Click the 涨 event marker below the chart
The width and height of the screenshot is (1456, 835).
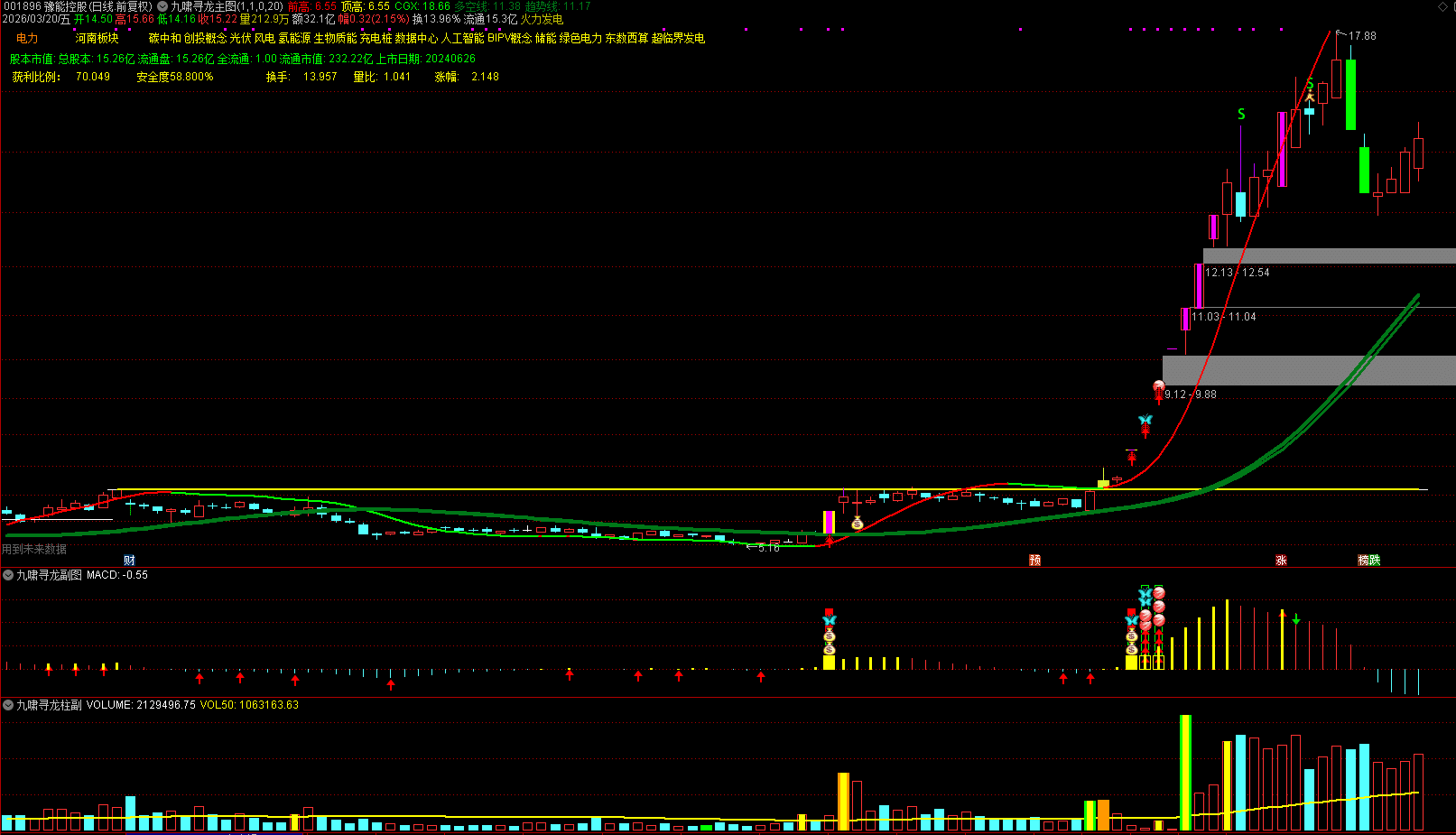[x=1281, y=561]
